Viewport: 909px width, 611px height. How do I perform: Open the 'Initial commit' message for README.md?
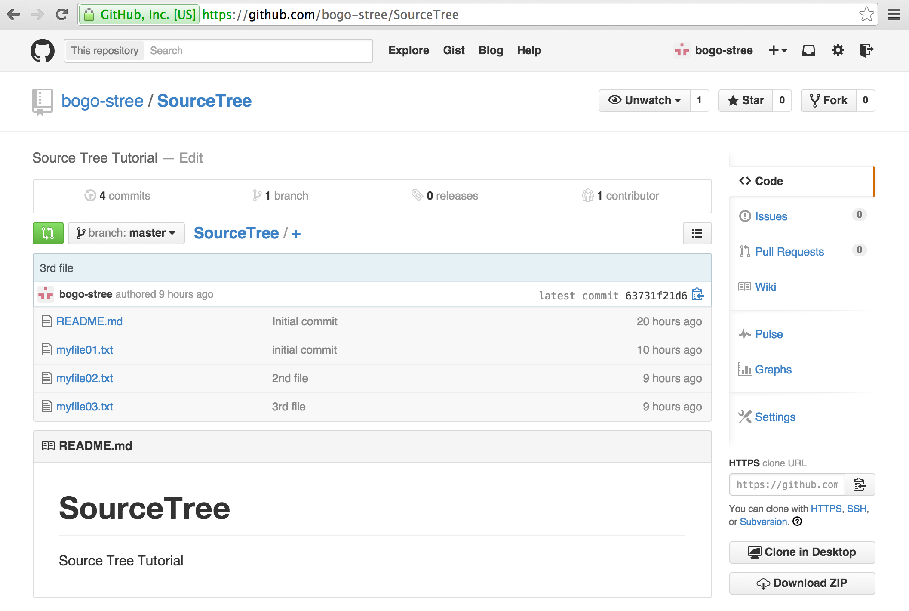(x=305, y=321)
